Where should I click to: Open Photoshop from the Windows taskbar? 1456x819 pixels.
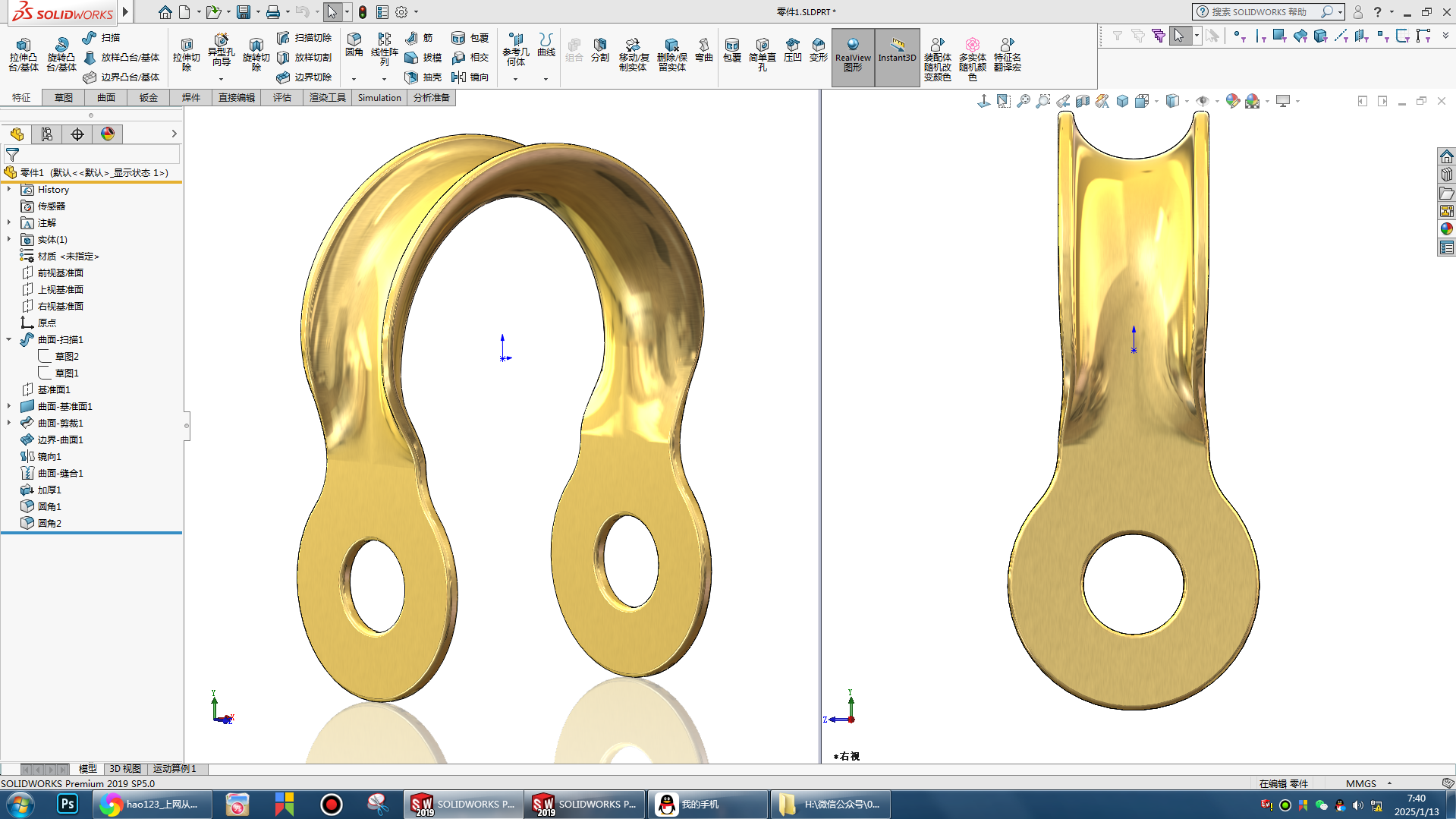[x=68, y=804]
